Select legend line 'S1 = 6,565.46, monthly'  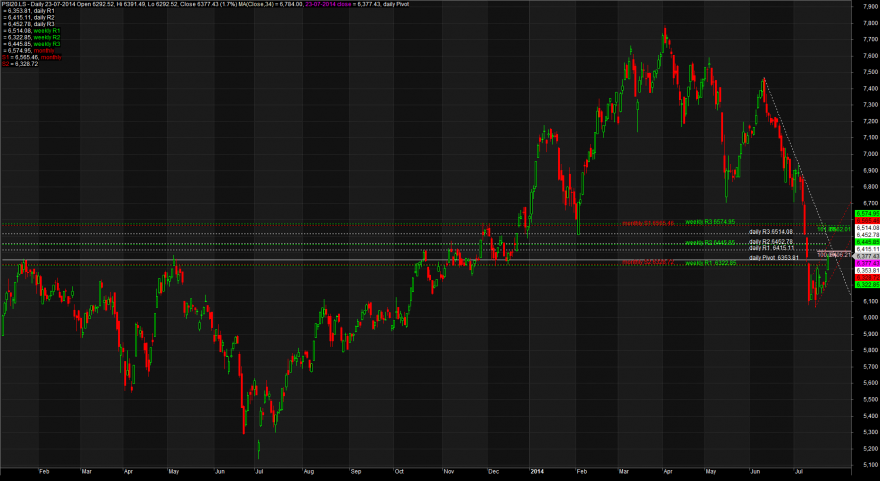tap(31, 57)
